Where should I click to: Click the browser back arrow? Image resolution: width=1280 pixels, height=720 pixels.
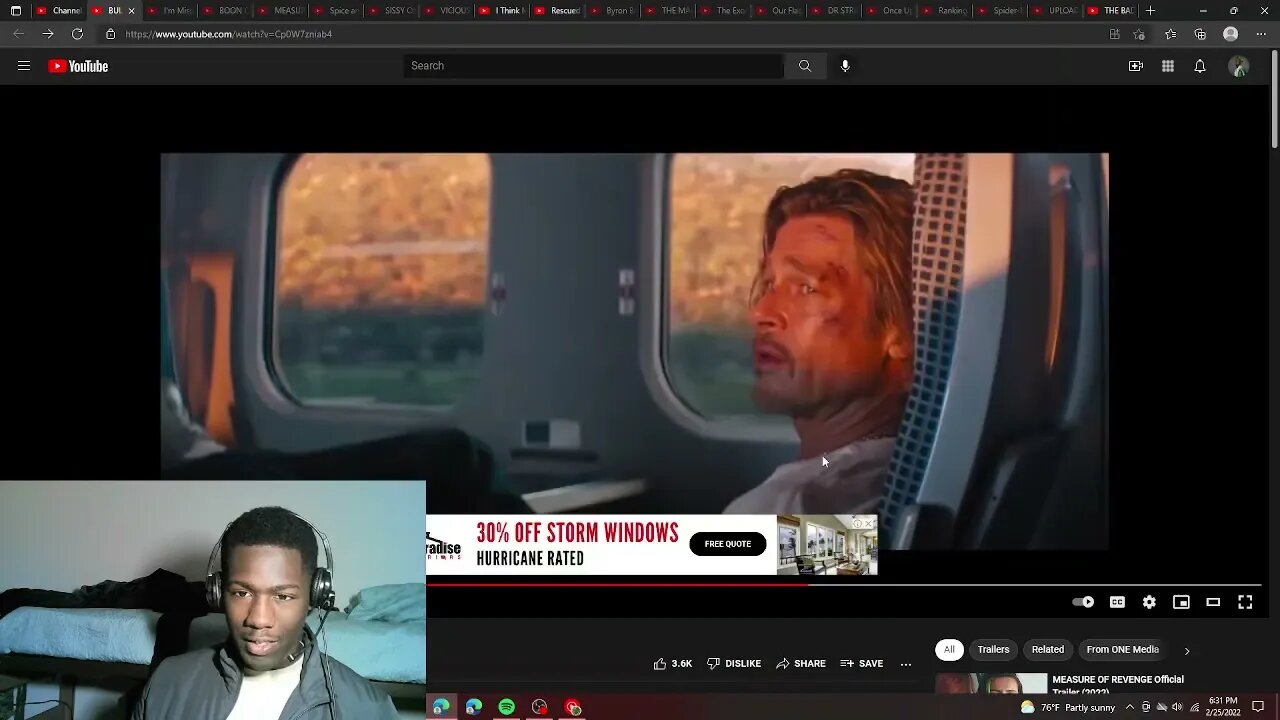pos(18,34)
